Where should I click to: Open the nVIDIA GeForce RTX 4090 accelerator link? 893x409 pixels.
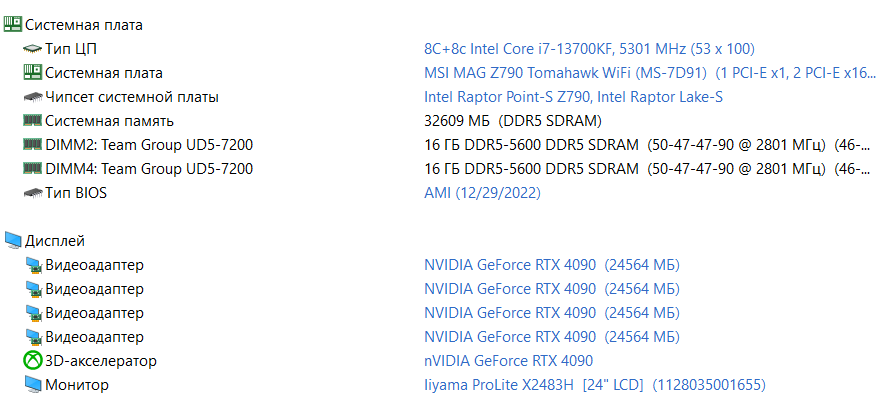(x=509, y=360)
